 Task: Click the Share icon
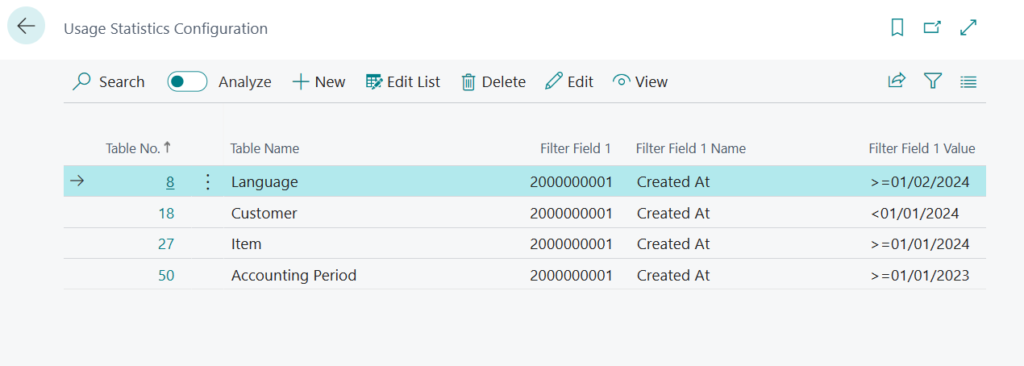(897, 81)
